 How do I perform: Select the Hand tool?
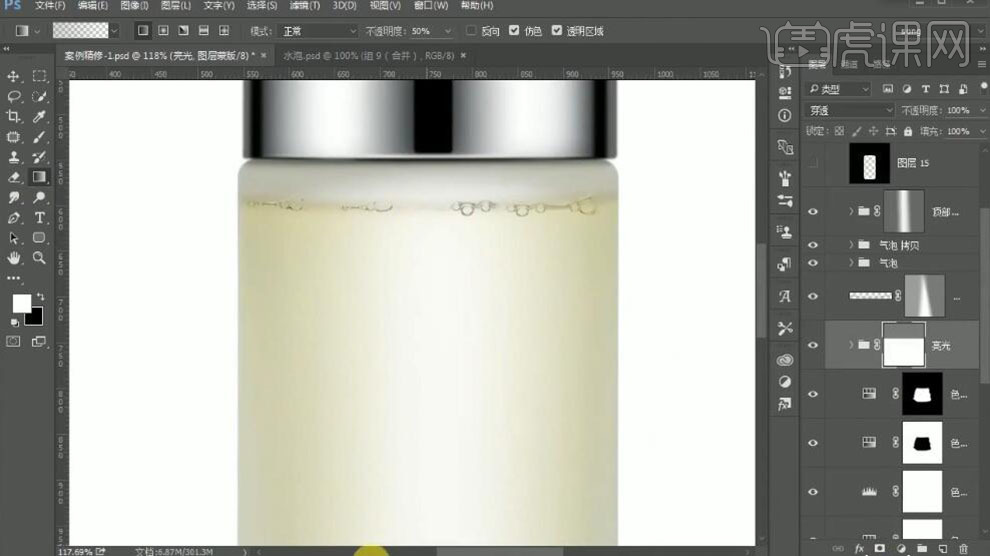(13, 258)
